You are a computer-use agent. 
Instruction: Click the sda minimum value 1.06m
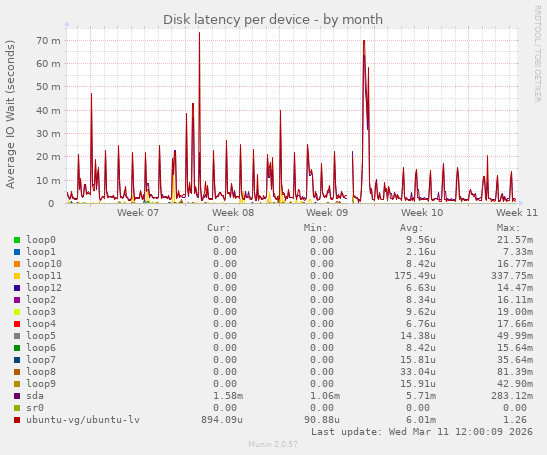click(x=325, y=396)
